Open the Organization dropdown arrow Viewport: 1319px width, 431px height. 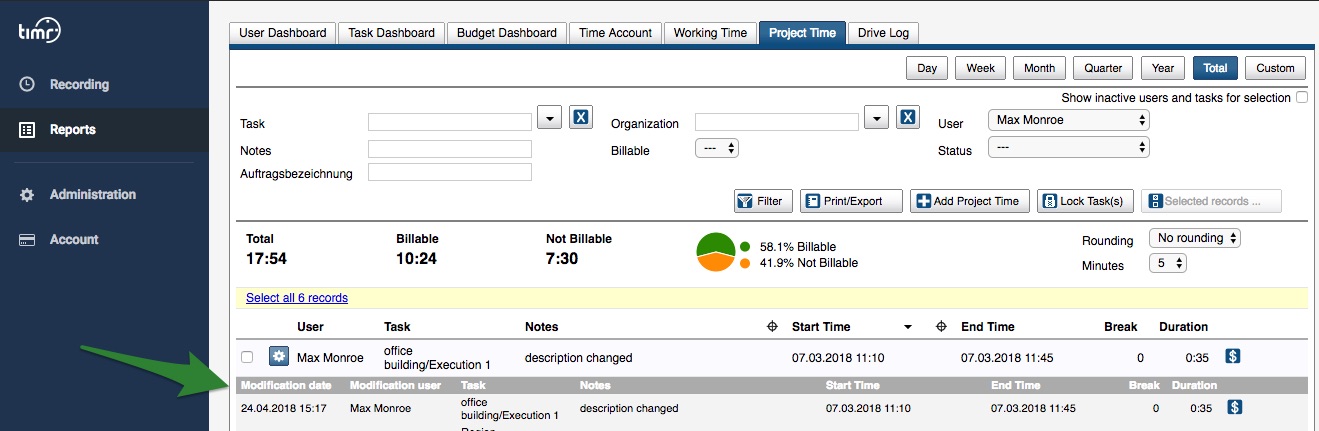click(876, 118)
